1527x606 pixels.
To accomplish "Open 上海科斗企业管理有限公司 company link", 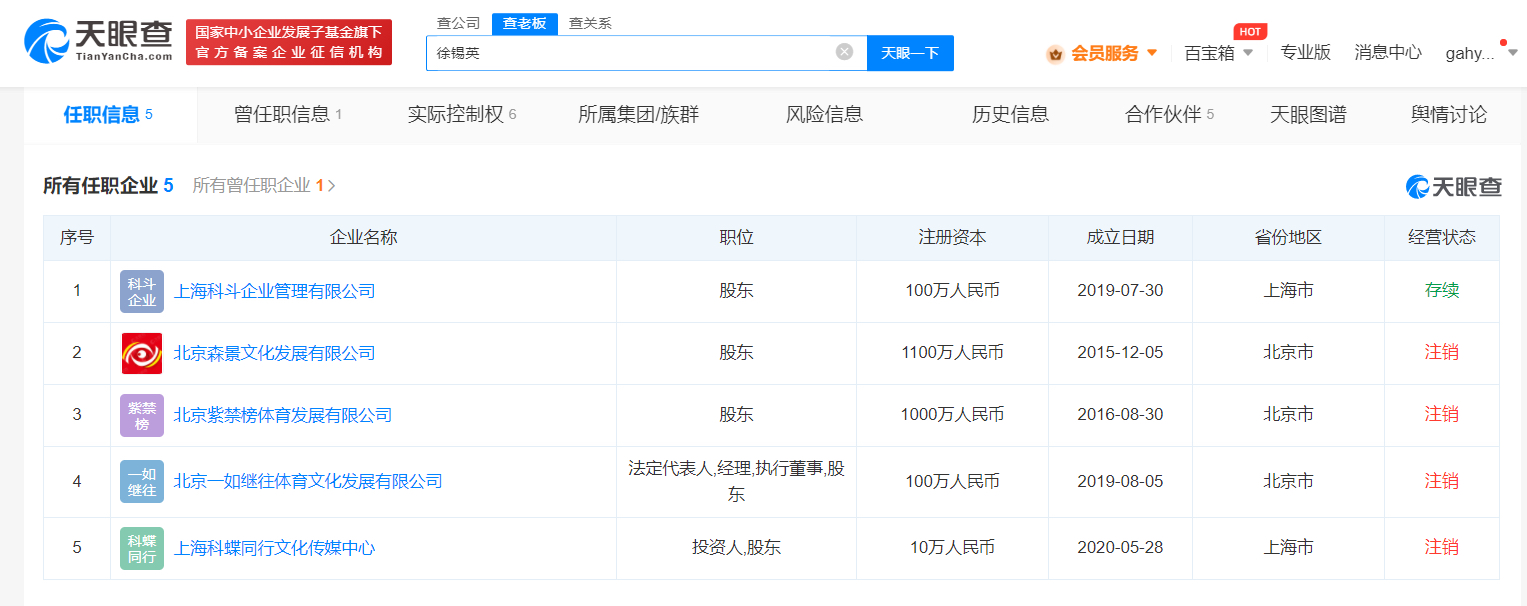I will [275, 291].
